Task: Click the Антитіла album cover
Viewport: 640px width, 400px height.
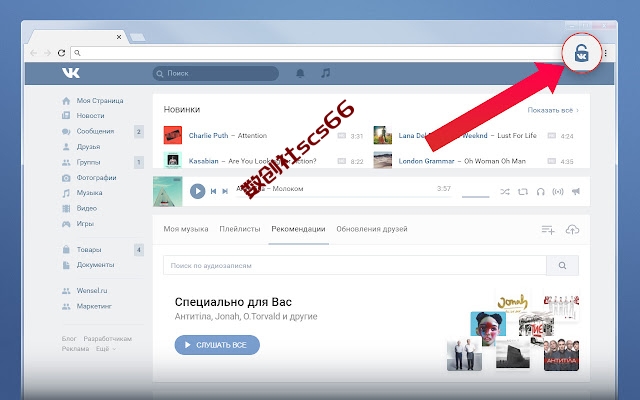Action: tap(561, 354)
